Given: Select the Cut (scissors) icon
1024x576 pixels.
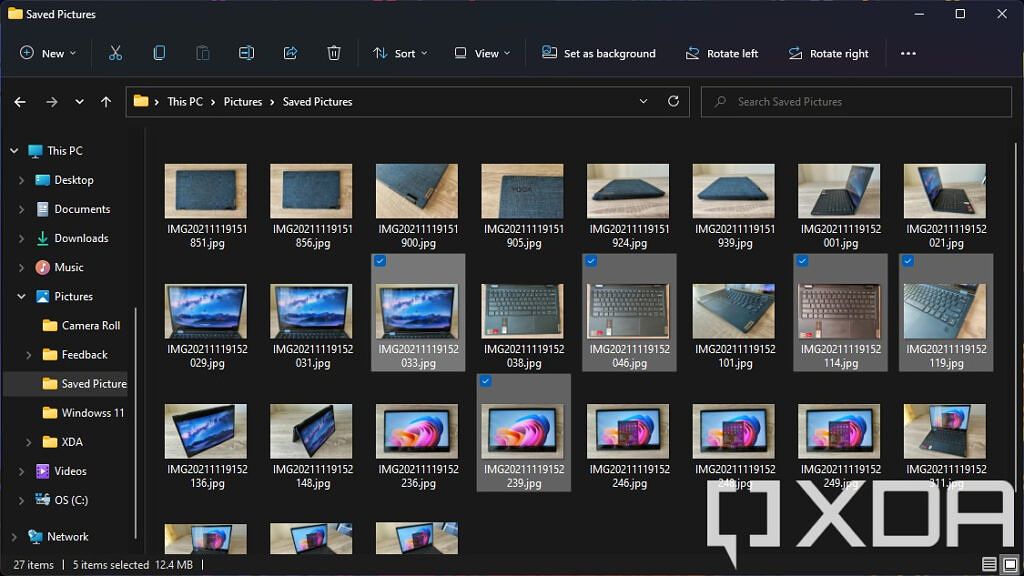Looking at the screenshot, I should pyautogui.click(x=114, y=53).
